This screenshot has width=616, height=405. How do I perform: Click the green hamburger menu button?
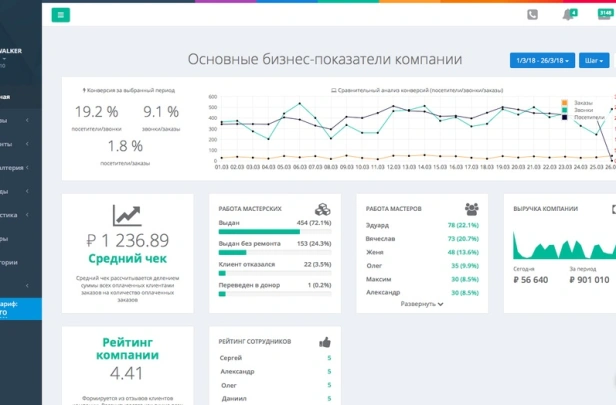coord(62,15)
